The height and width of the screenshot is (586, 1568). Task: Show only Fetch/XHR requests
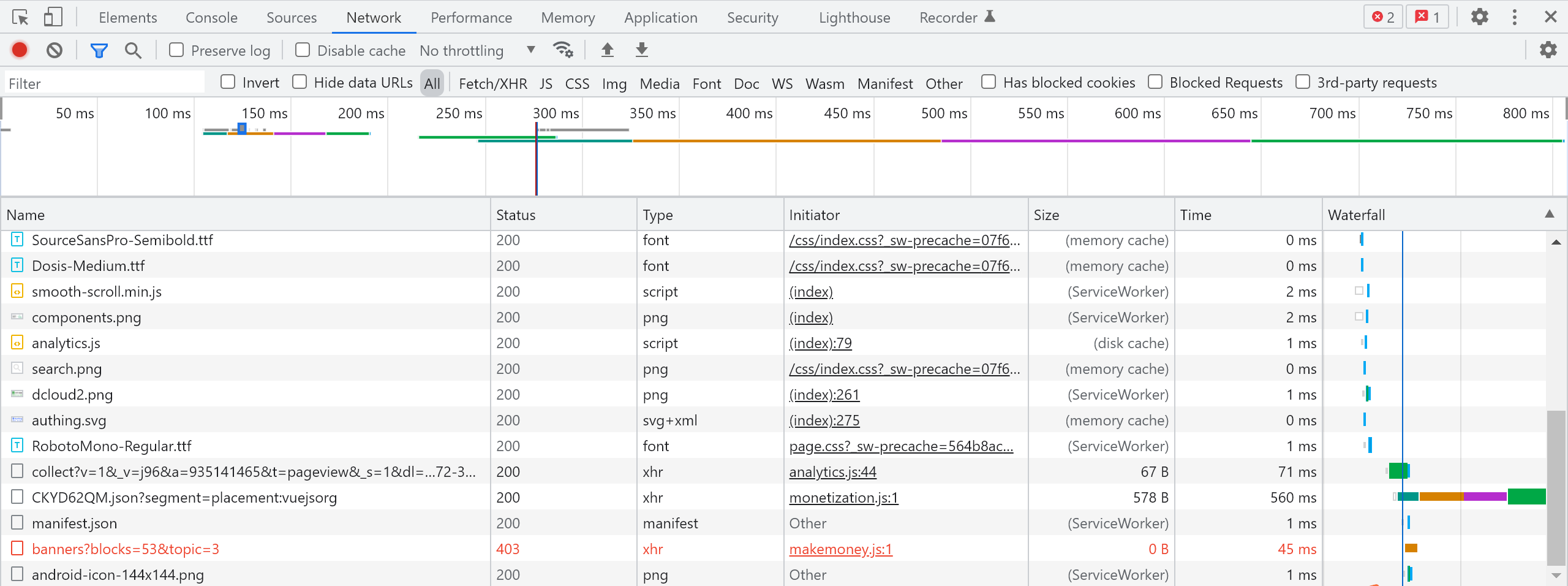[492, 83]
